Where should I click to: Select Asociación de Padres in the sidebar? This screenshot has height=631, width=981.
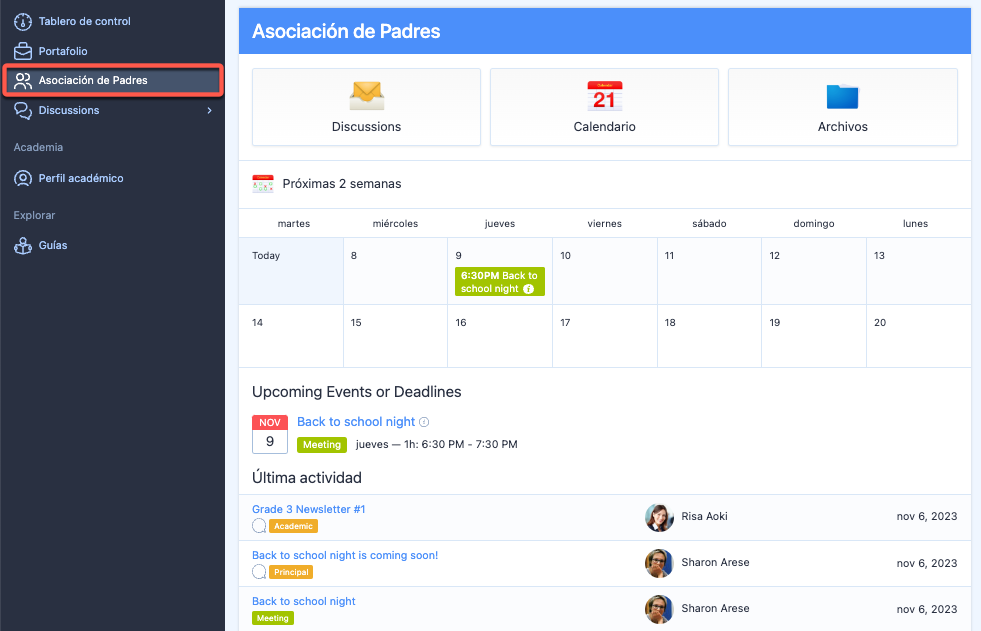pyautogui.click(x=93, y=80)
